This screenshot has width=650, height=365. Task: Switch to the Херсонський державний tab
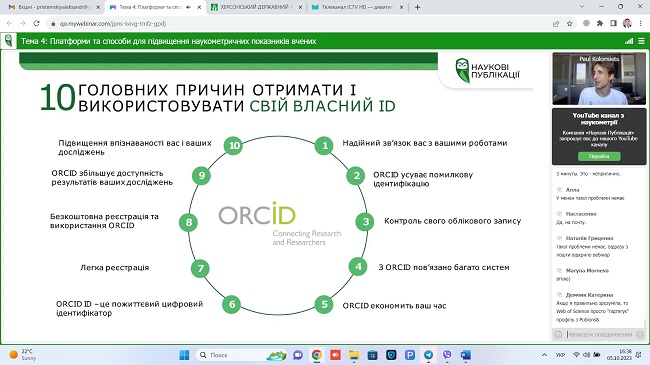coord(257,7)
